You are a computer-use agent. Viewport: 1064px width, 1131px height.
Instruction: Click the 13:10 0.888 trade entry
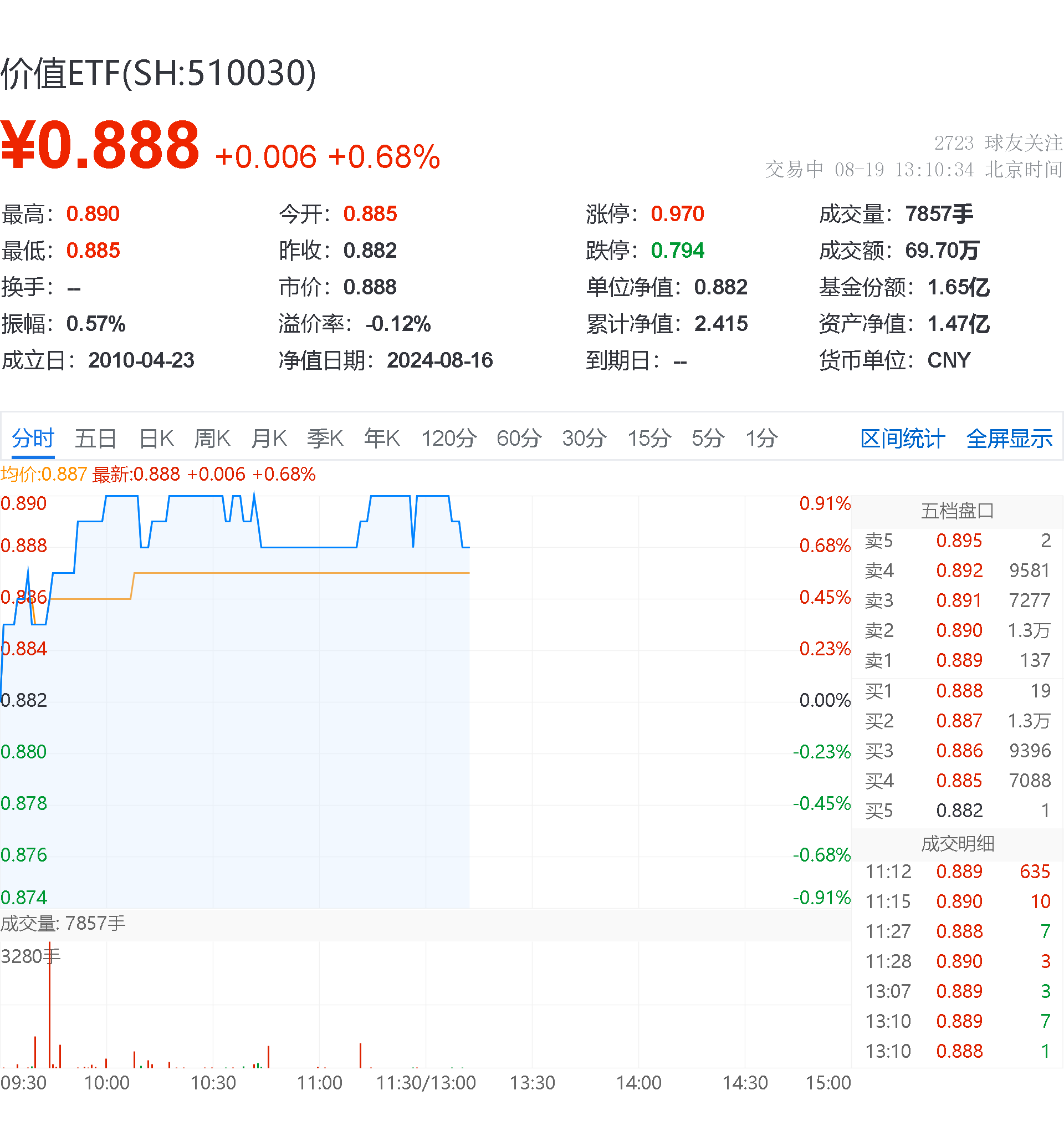coord(958,1052)
